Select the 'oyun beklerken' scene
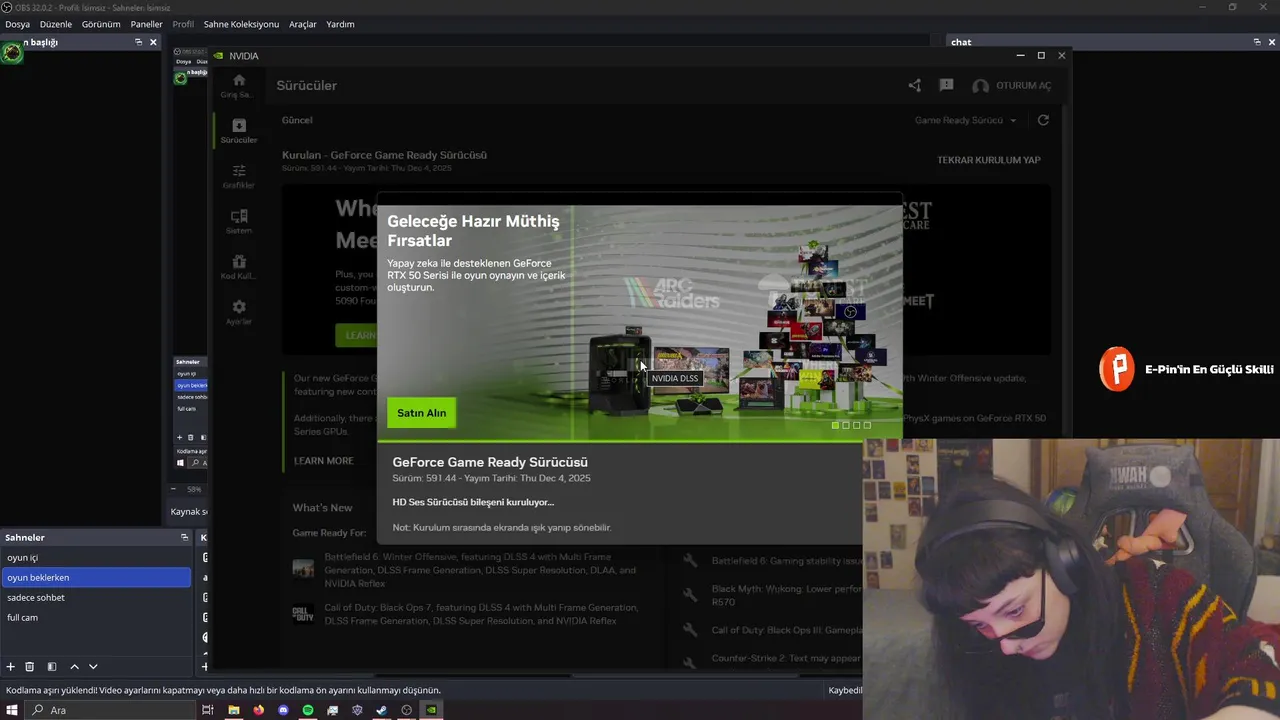The width and height of the screenshot is (1280, 720). click(96, 577)
